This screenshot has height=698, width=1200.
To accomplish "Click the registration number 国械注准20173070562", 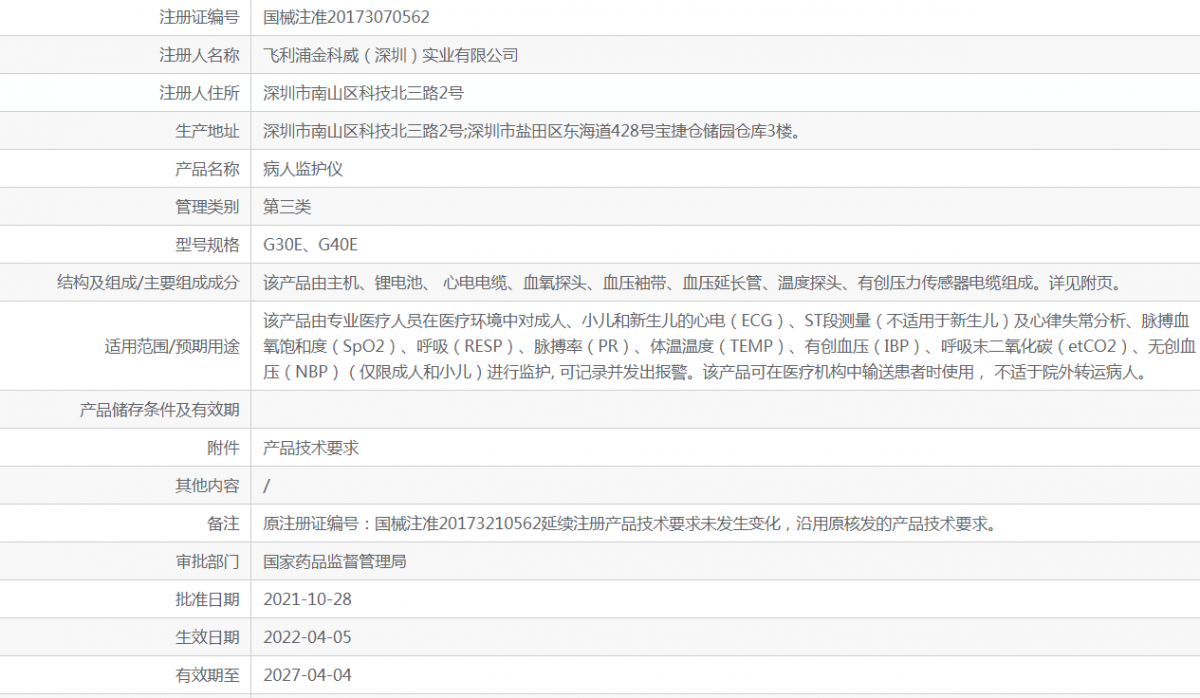I will [346, 17].
